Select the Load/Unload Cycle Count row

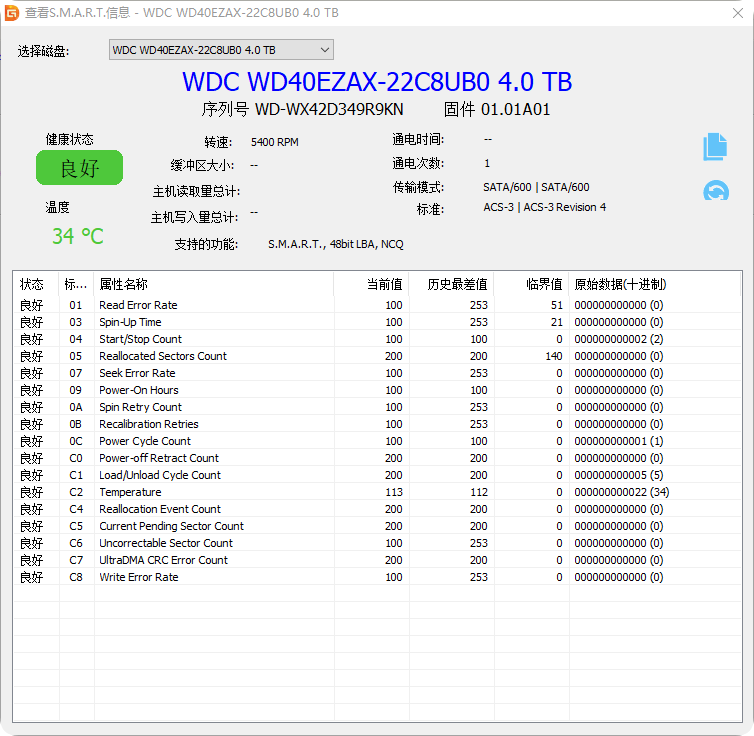point(377,475)
